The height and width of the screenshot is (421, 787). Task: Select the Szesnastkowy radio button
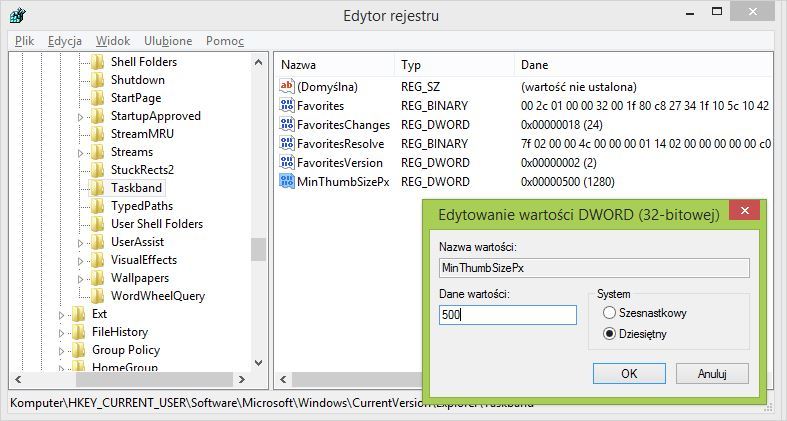[x=609, y=313]
